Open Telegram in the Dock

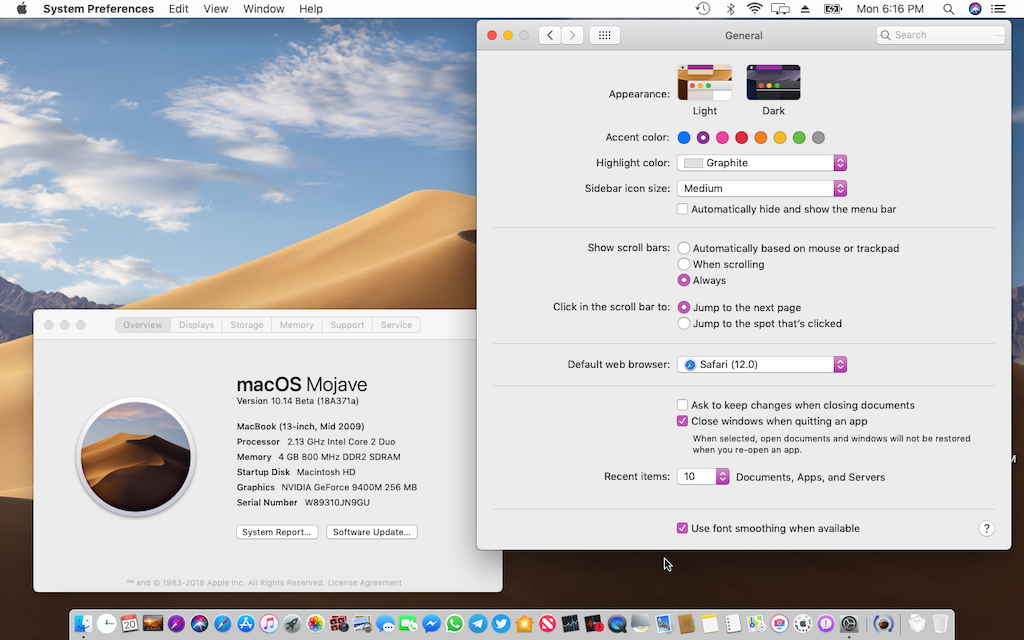[x=478, y=624]
